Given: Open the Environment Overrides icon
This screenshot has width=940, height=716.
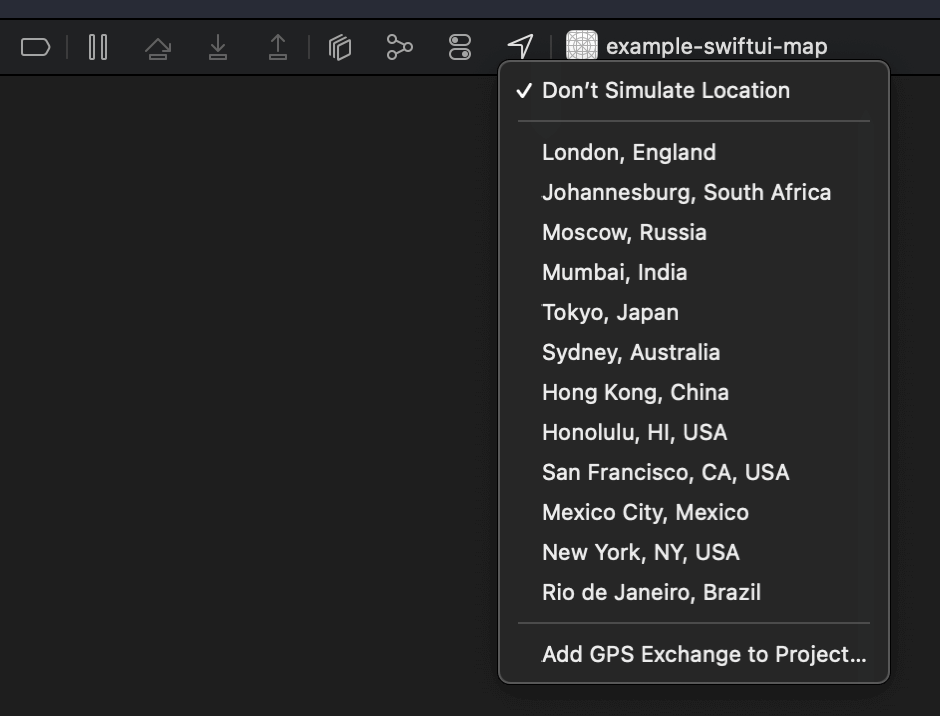Looking at the screenshot, I should (x=460, y=47).
